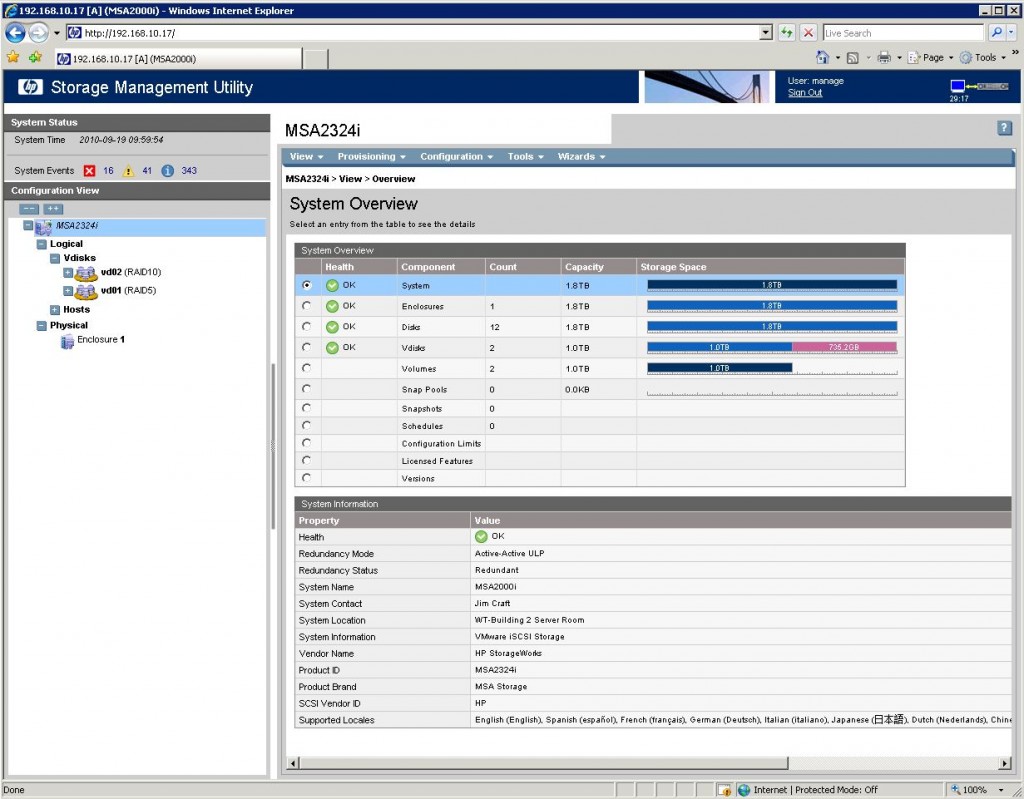Select the Versions radio button
Image resolution: width=1024 pixels, height=799 pixels.
click(306, 478)
